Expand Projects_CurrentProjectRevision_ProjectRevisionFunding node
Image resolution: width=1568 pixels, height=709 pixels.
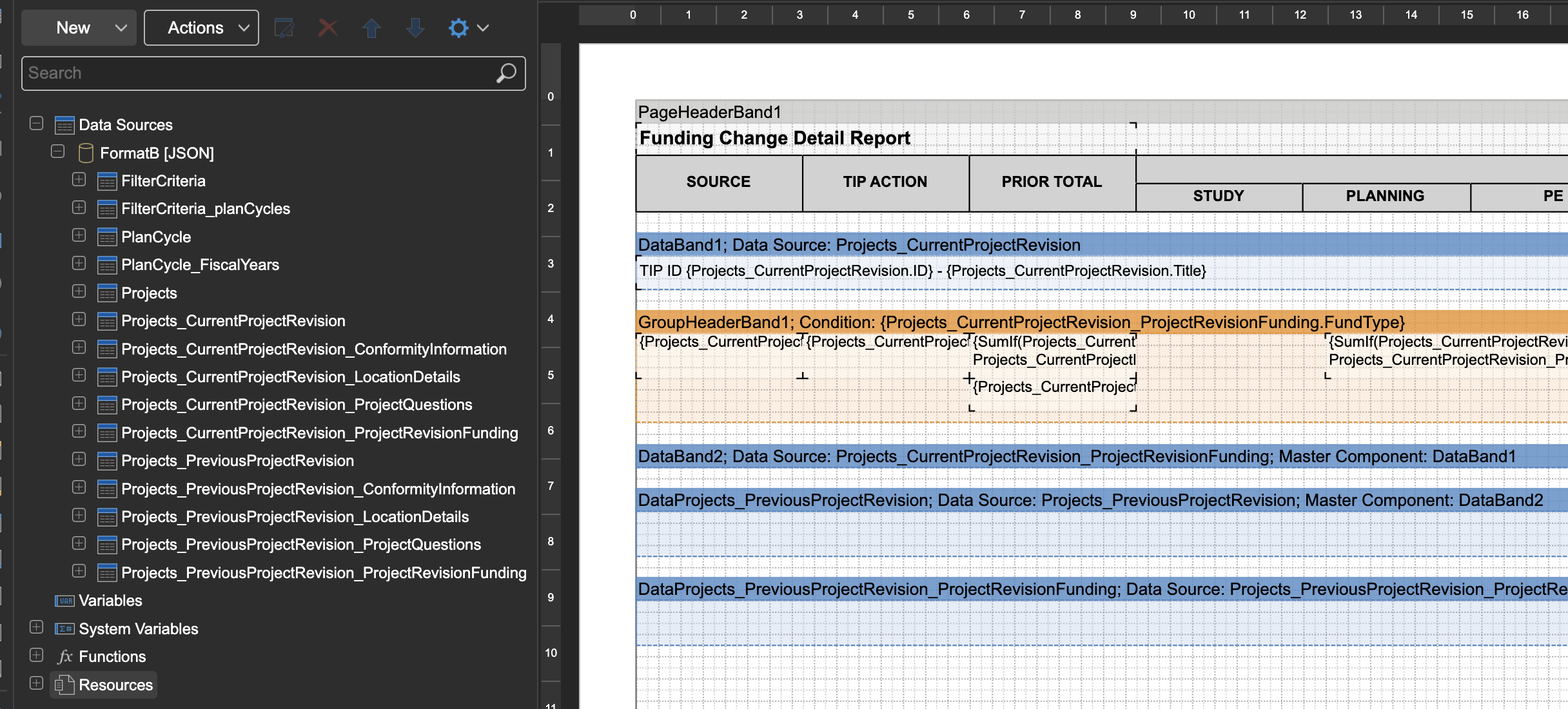79,431
